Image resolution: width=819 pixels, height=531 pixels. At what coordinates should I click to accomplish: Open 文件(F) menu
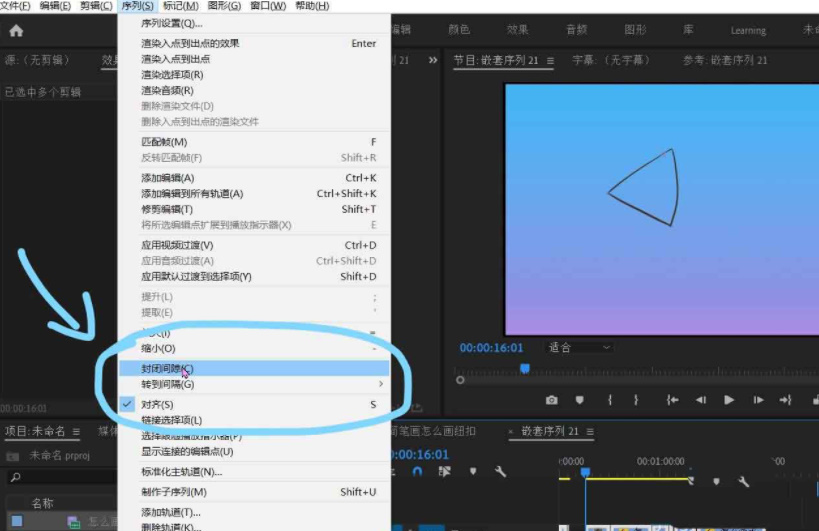click(15, 6)
